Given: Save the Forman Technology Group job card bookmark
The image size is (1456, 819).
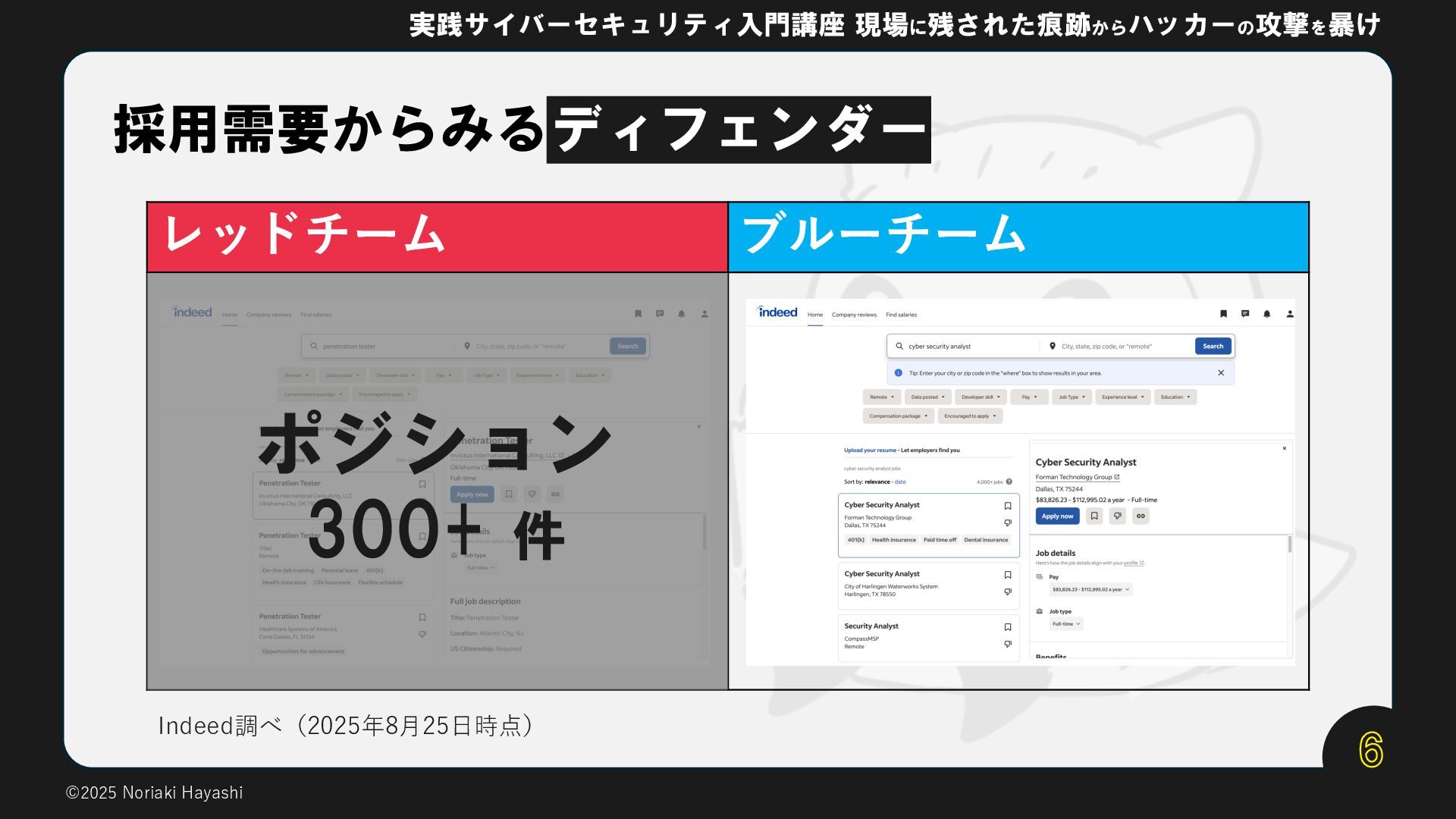Looking at the screenshot, I should pos(1008,506).
